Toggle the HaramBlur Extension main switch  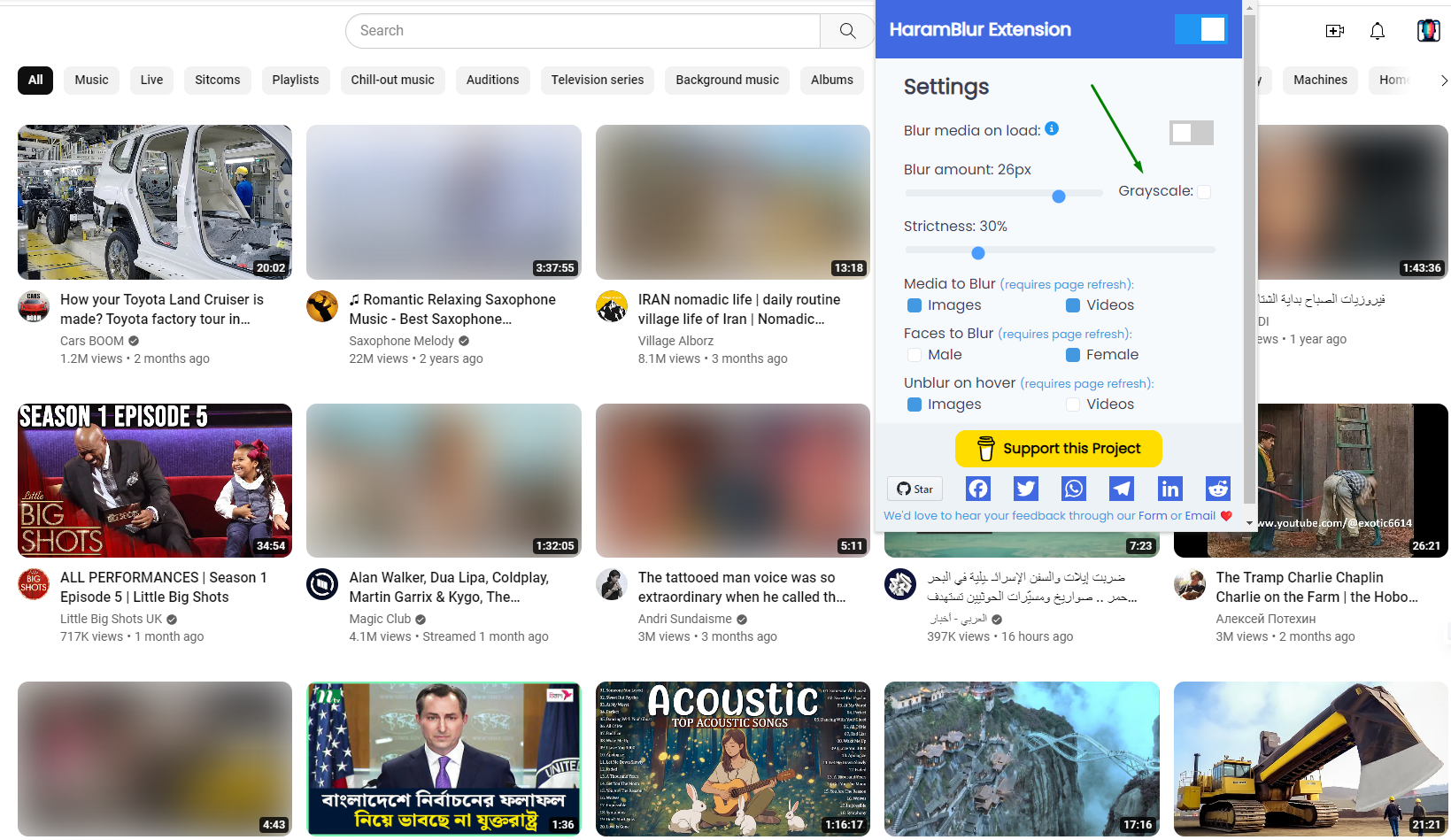click(x=1200, y=29)
